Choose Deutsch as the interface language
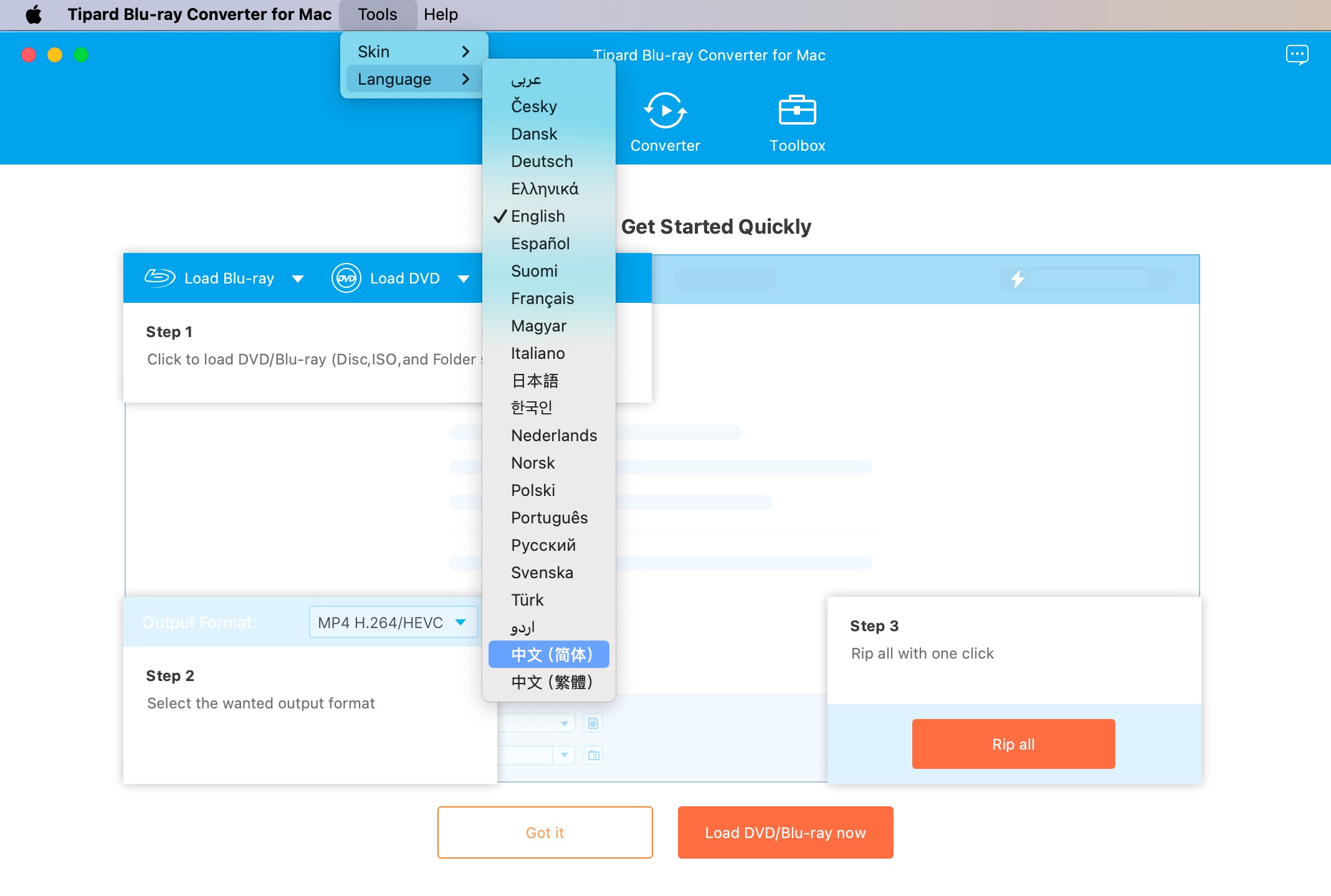 tap(541, 161)
